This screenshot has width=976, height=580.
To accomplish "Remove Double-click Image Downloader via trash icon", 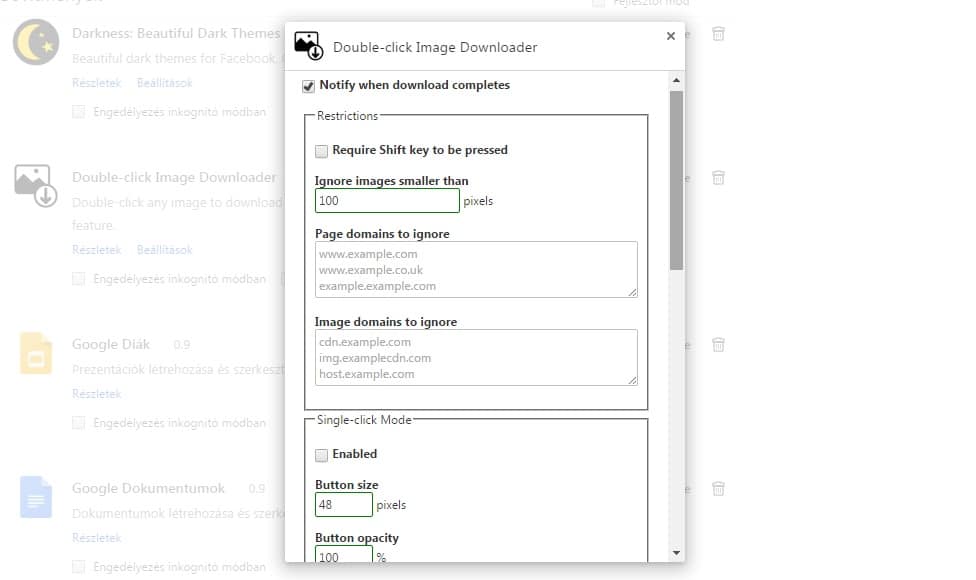I will point(718,178).
